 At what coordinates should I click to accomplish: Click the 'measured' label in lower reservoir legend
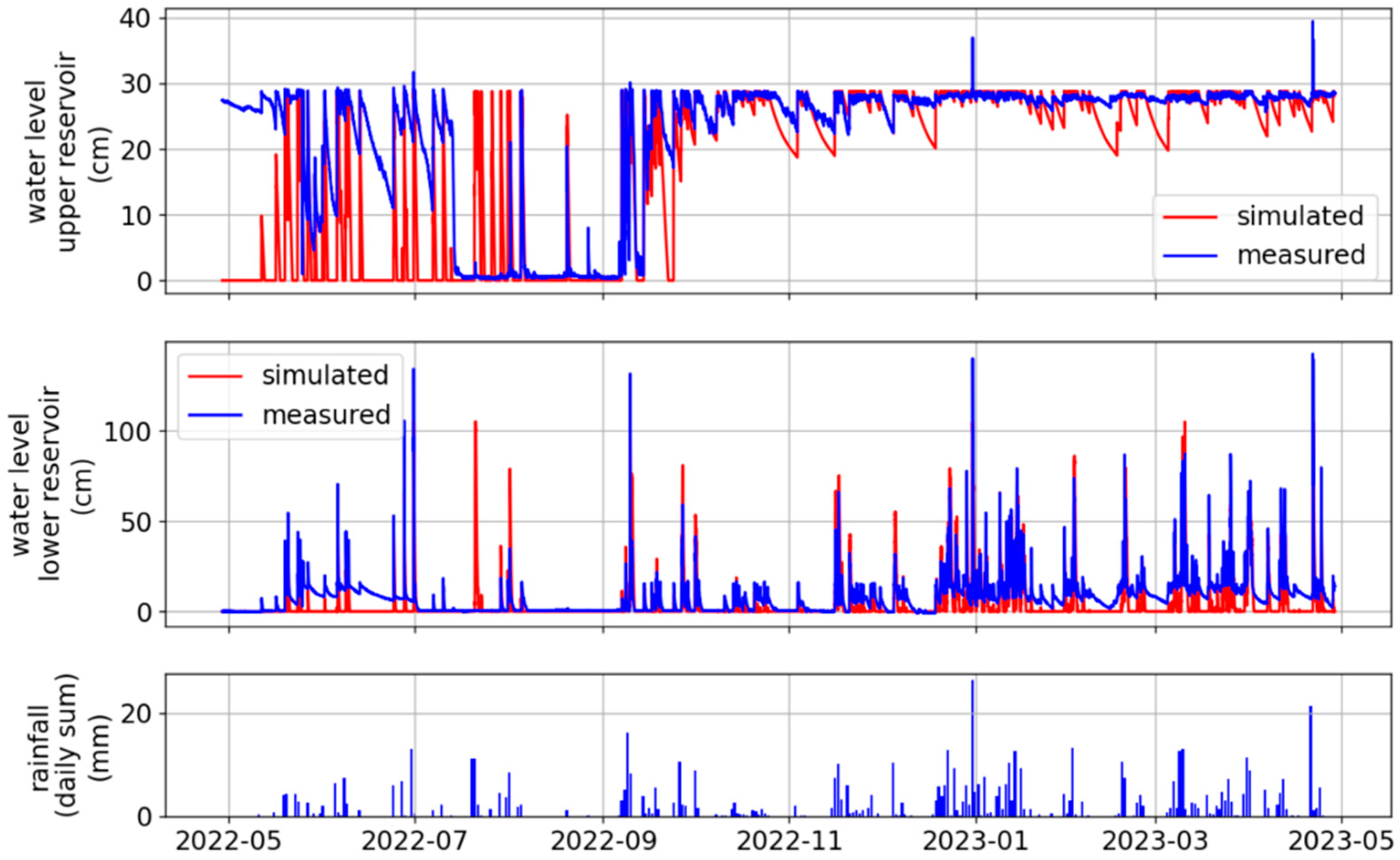coord(326,414)
